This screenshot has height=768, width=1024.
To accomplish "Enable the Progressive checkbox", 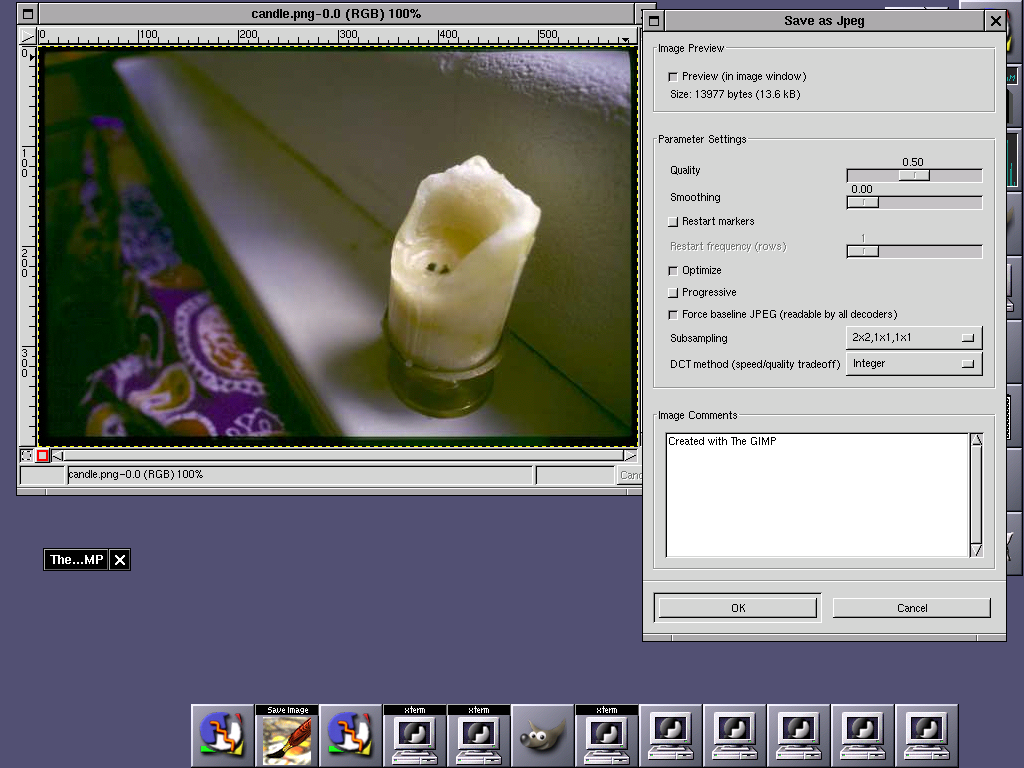I will click(x=673, y=293).
